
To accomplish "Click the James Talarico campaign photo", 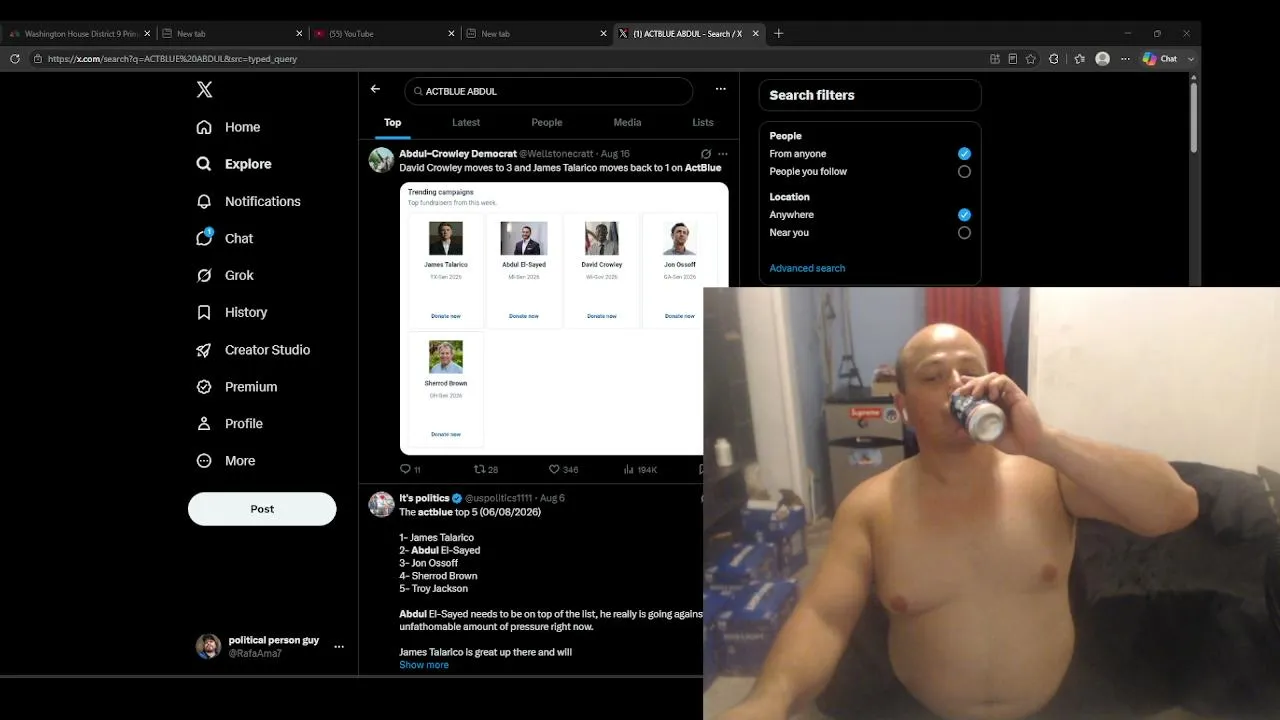I will click(x=446, y=238).
